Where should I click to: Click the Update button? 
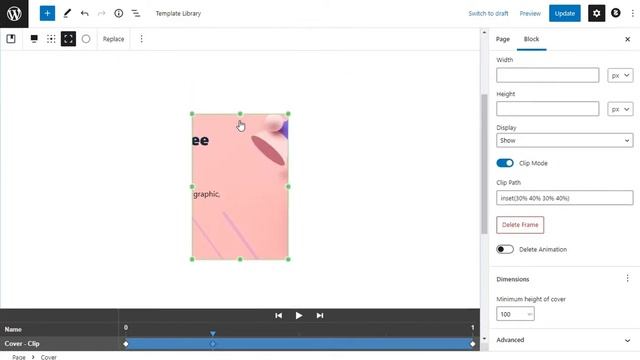coord(564,13)
